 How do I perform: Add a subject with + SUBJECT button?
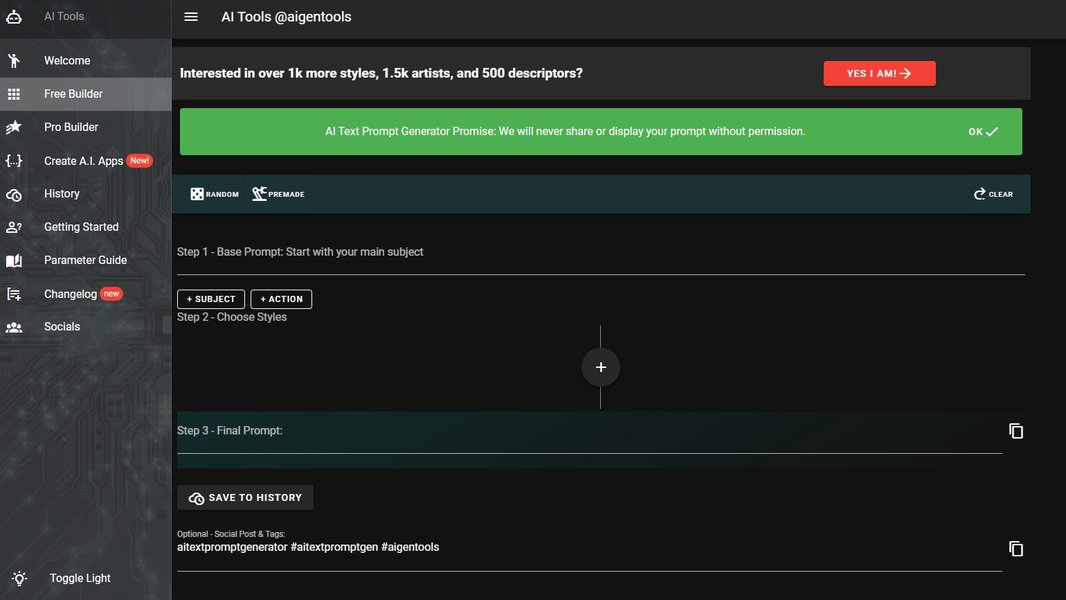211,299
